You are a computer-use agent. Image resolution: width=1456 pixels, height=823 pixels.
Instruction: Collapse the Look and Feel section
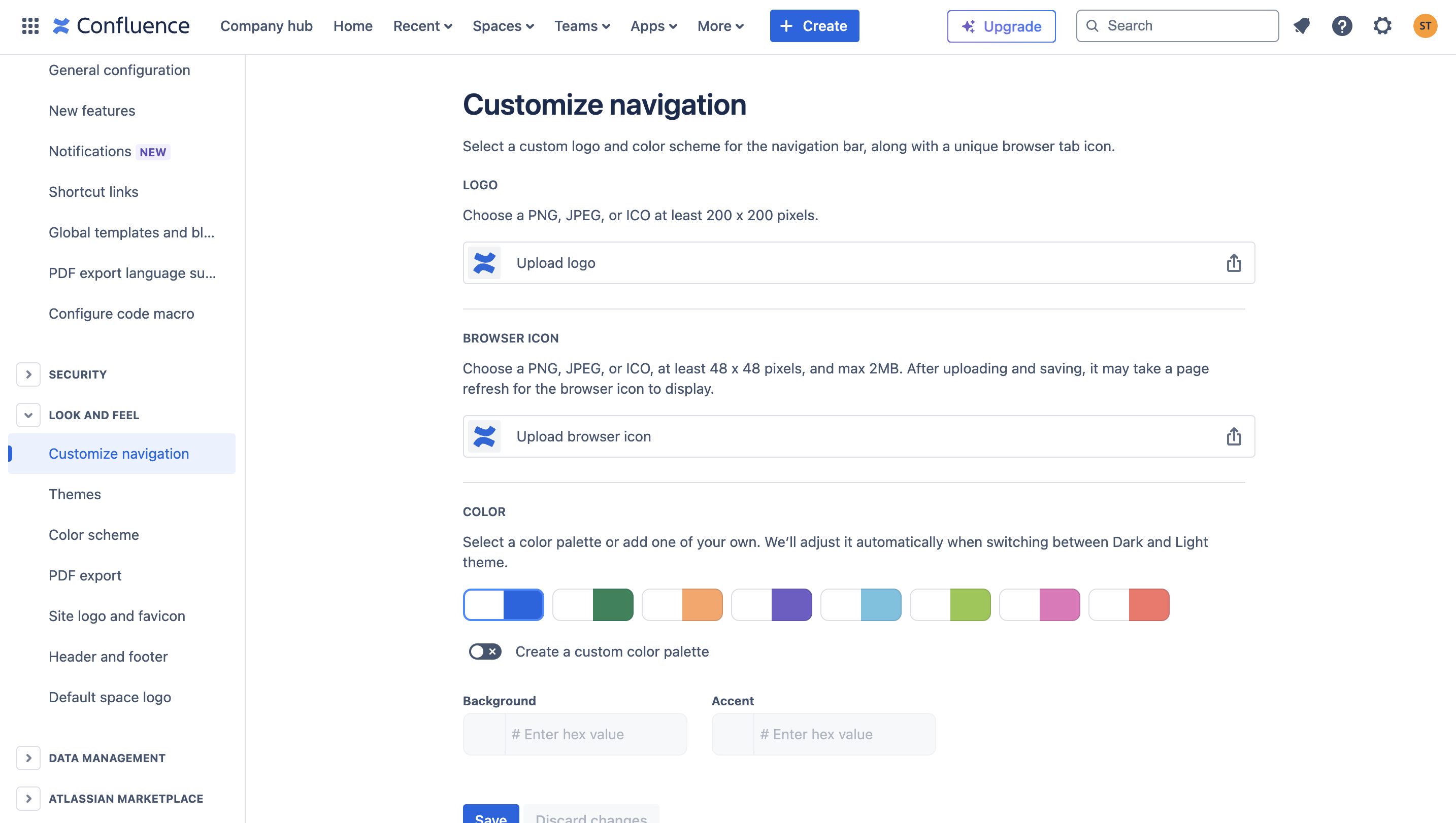(x=28, y=415)
